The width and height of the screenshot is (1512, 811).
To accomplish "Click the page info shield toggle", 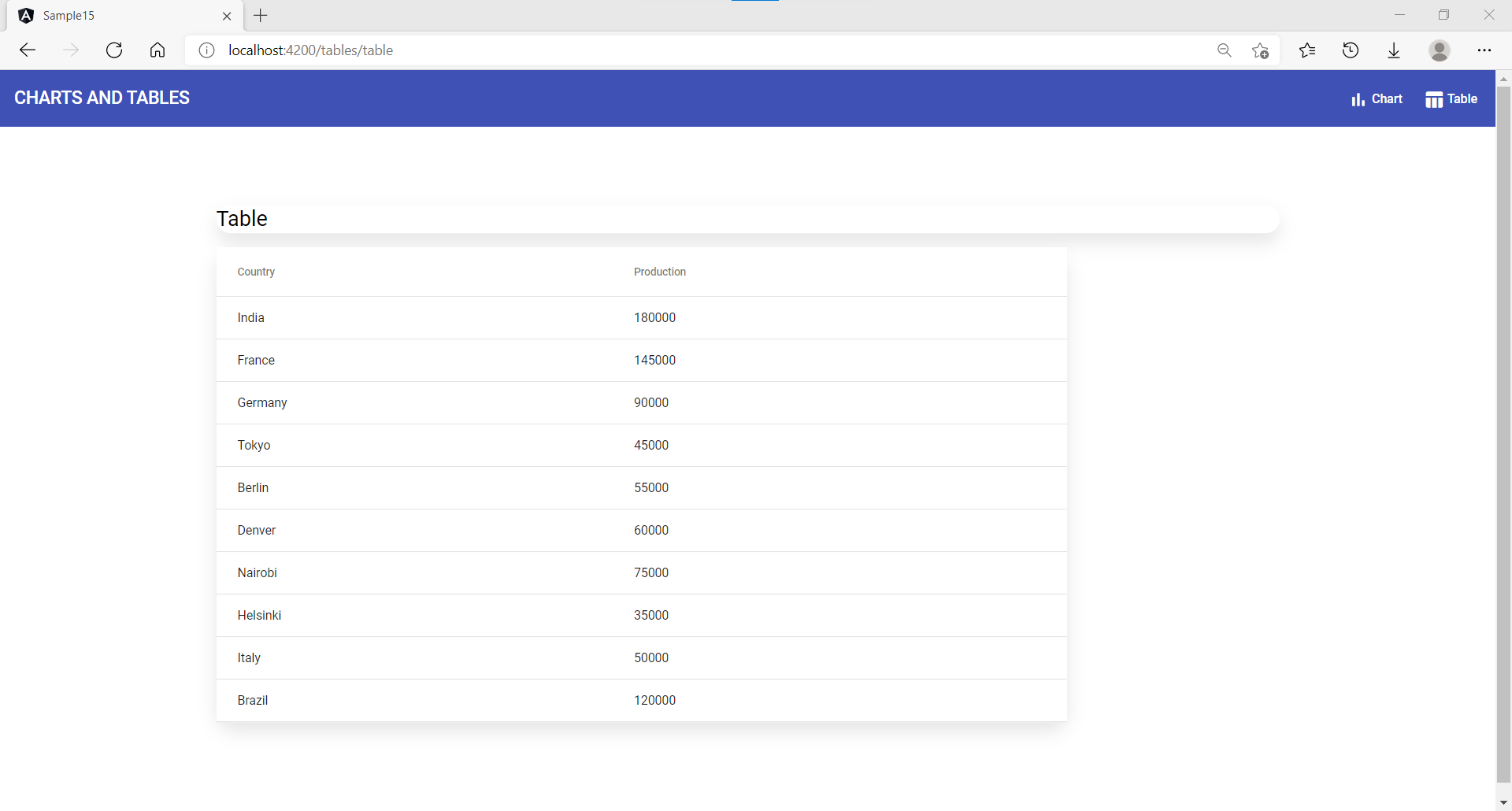I will 206,50.
